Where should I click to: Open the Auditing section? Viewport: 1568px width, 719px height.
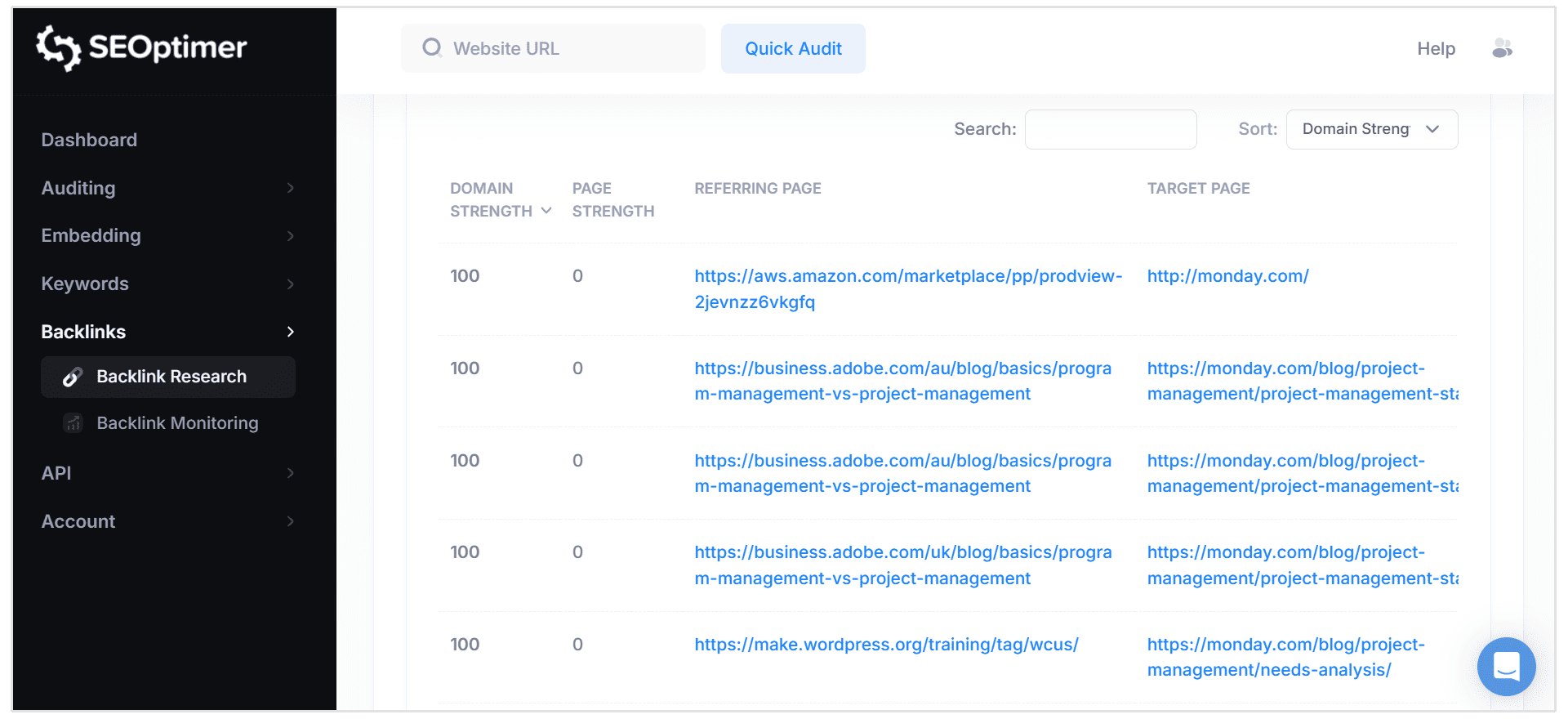78,188
